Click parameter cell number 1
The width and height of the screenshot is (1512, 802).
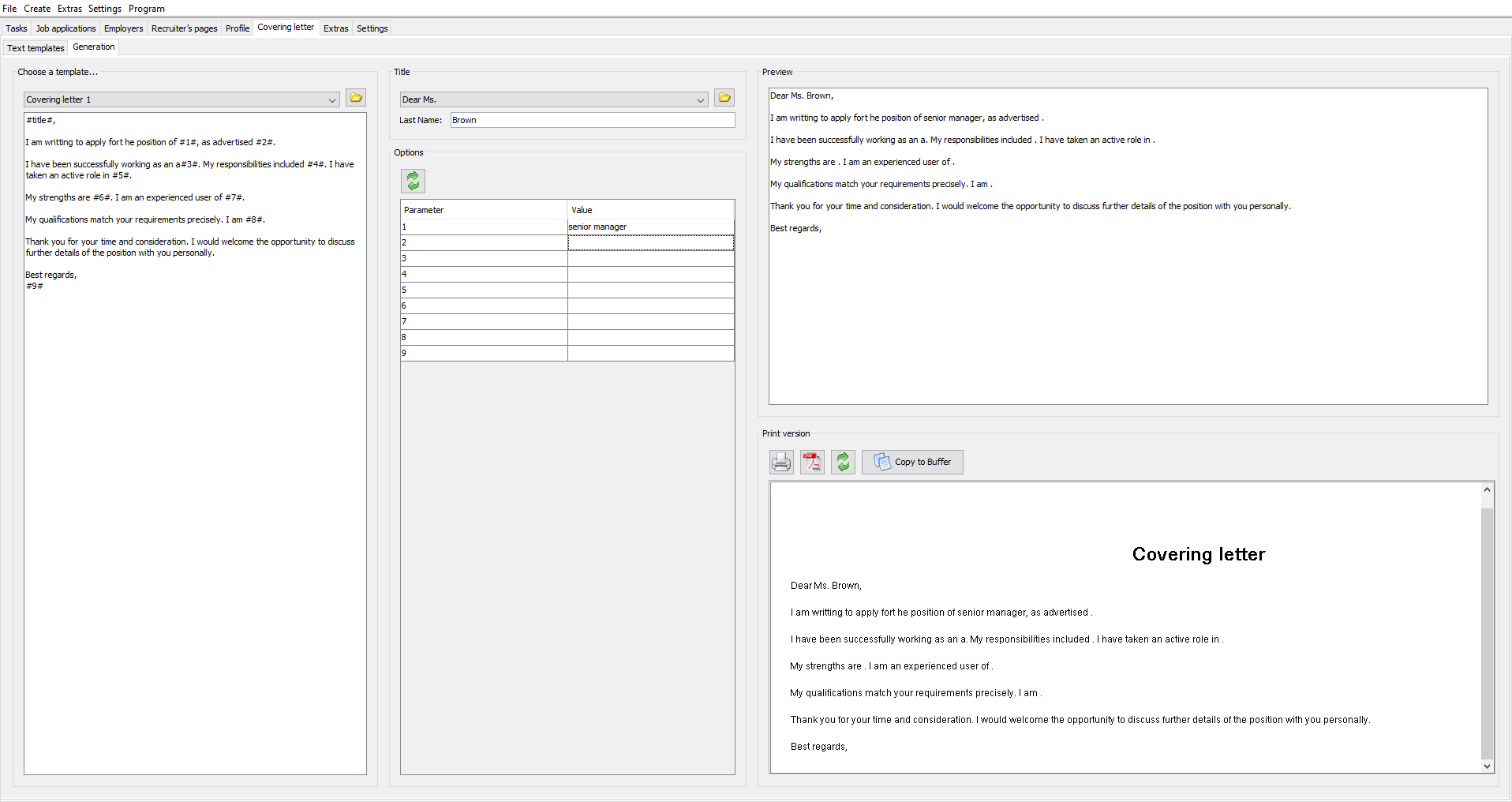tap(484, 227)
